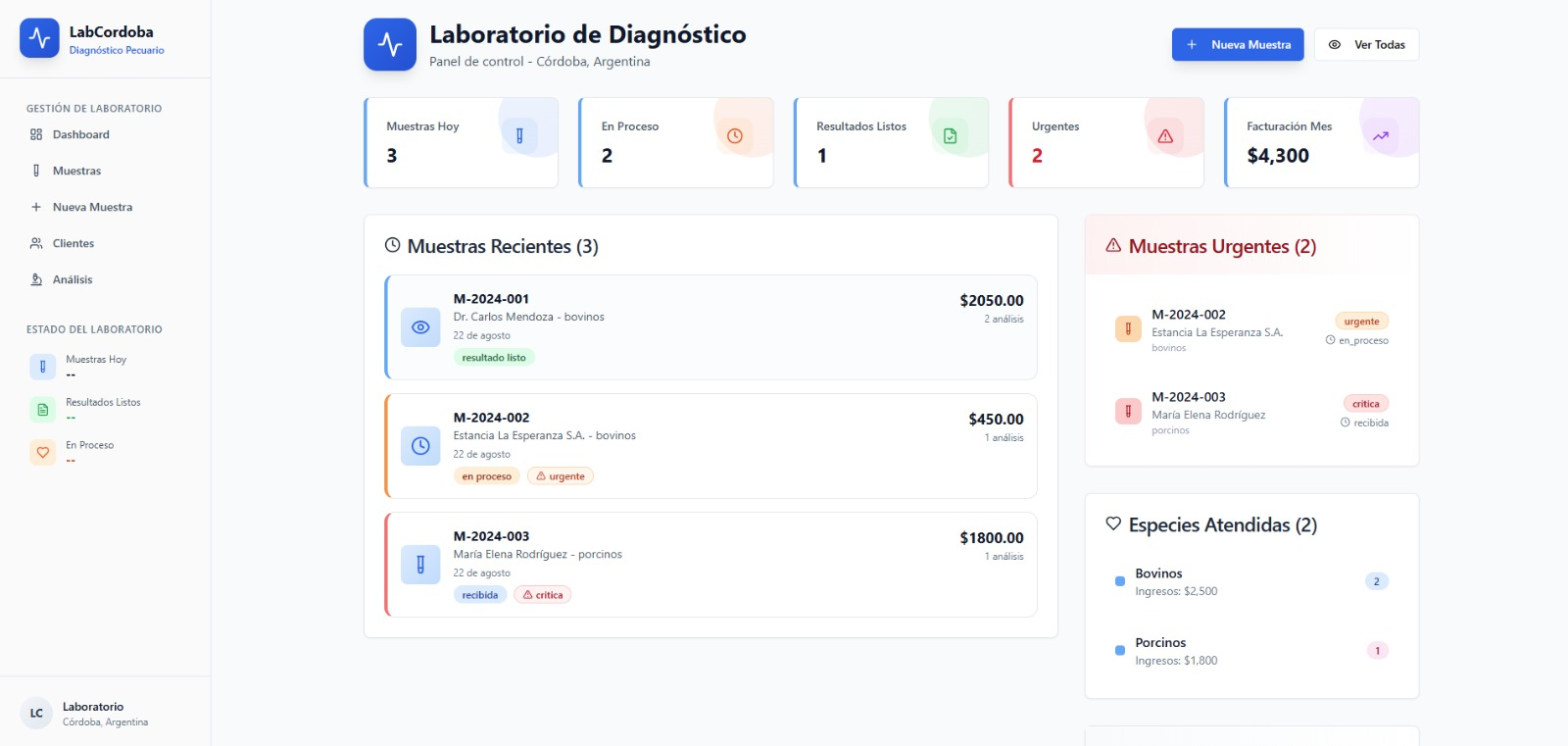
Task: Click the $1800.00 amount of M-2024-003
Action: coord(992,538)
